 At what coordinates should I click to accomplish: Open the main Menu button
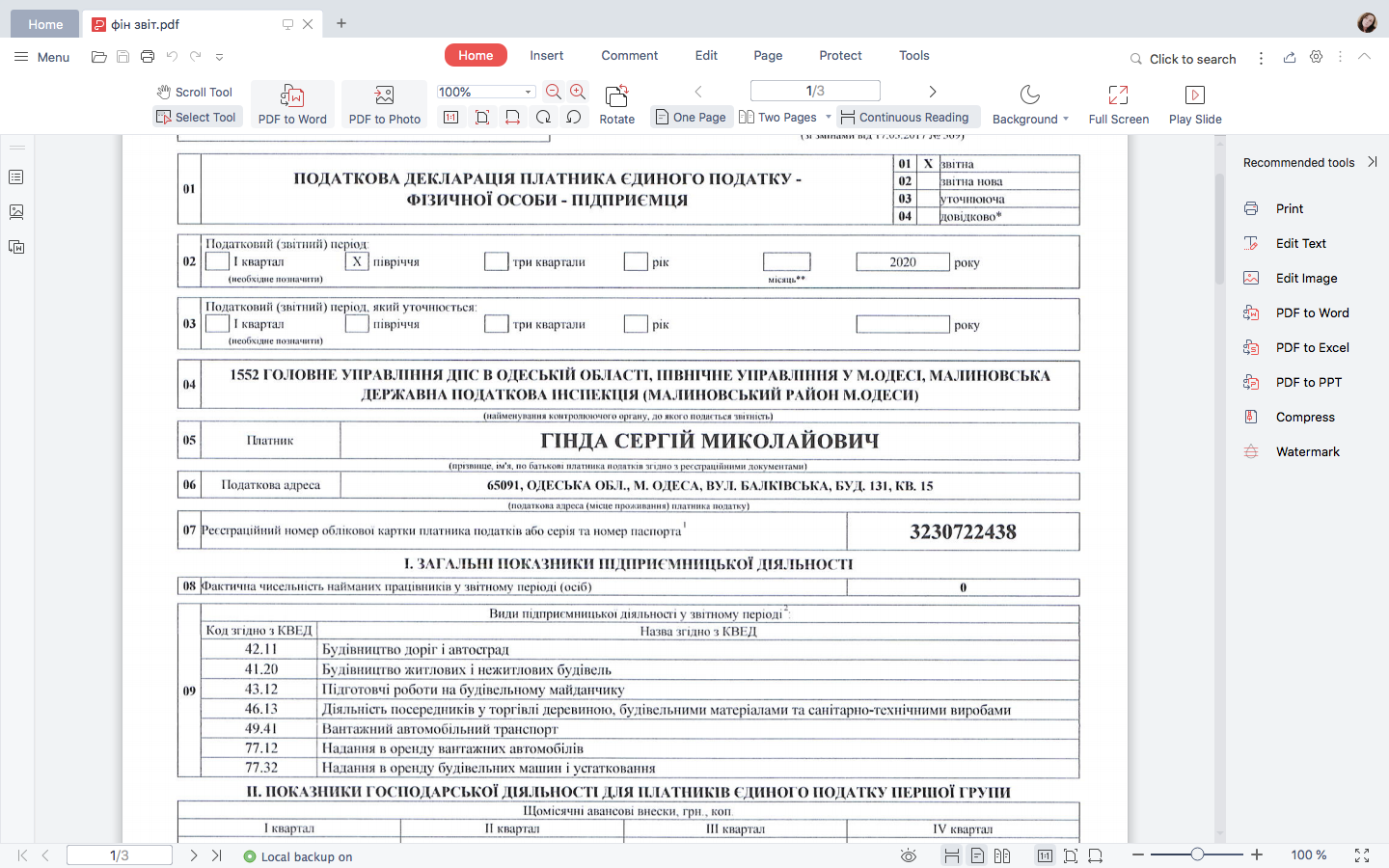(x=42, y=57)
